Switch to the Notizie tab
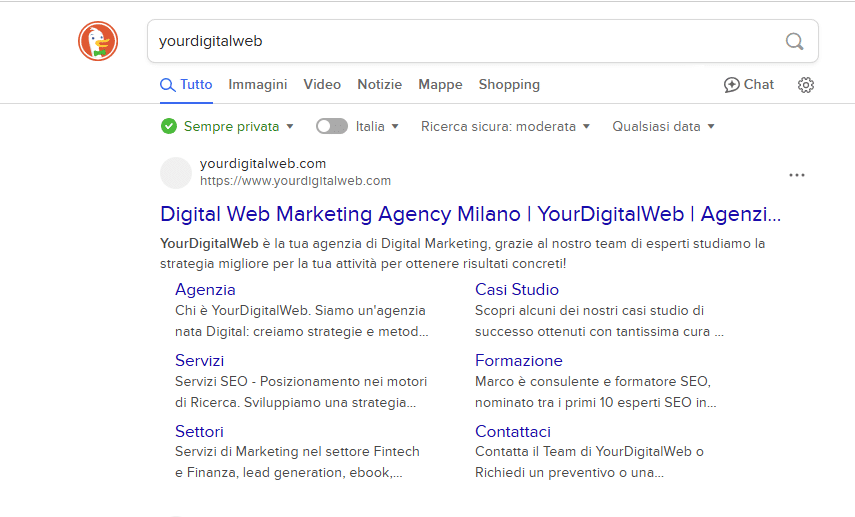This screenshot has width=855, height=517. click(x=380, y=85)
